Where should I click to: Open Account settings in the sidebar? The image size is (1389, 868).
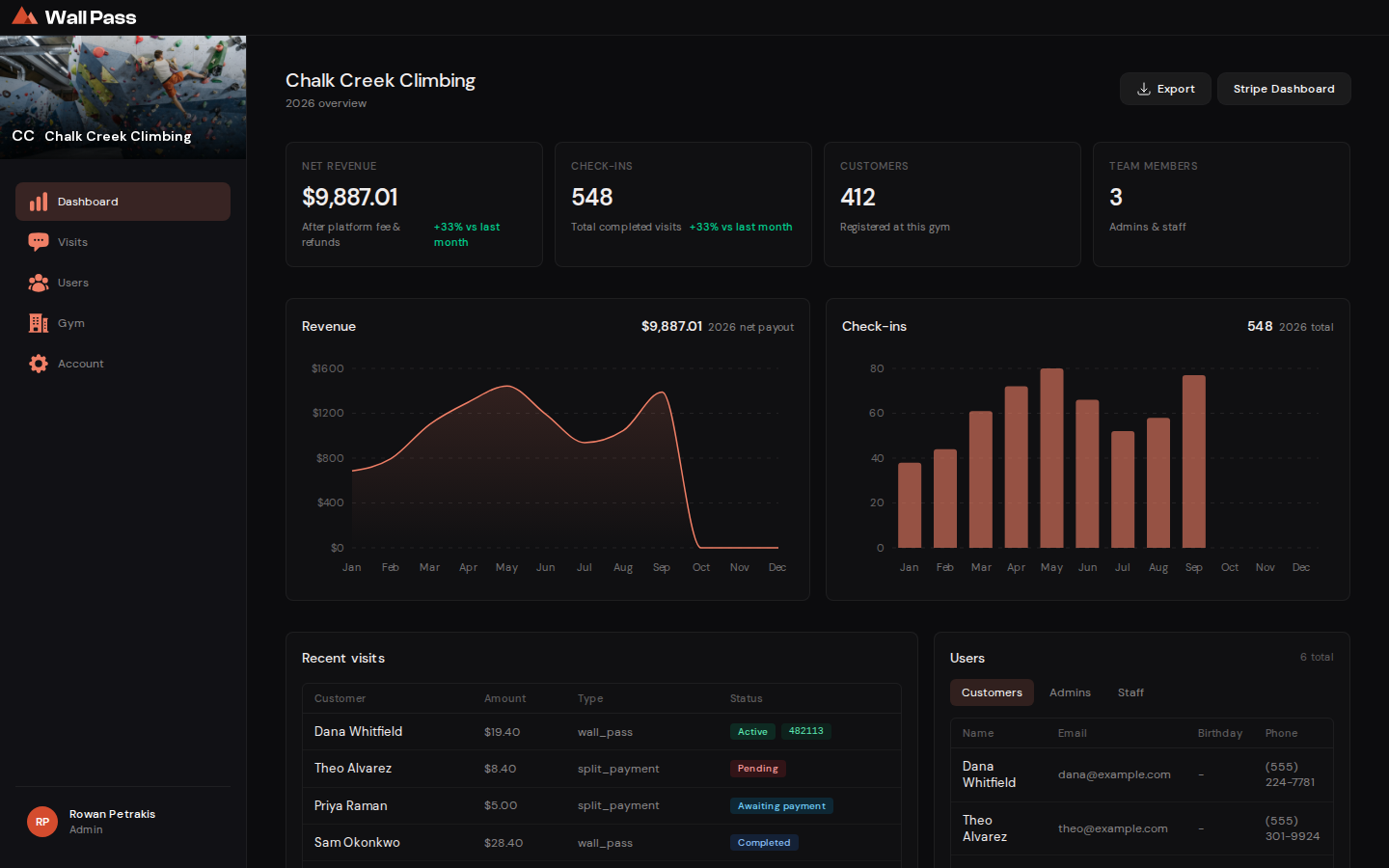(x=123, y=364)
